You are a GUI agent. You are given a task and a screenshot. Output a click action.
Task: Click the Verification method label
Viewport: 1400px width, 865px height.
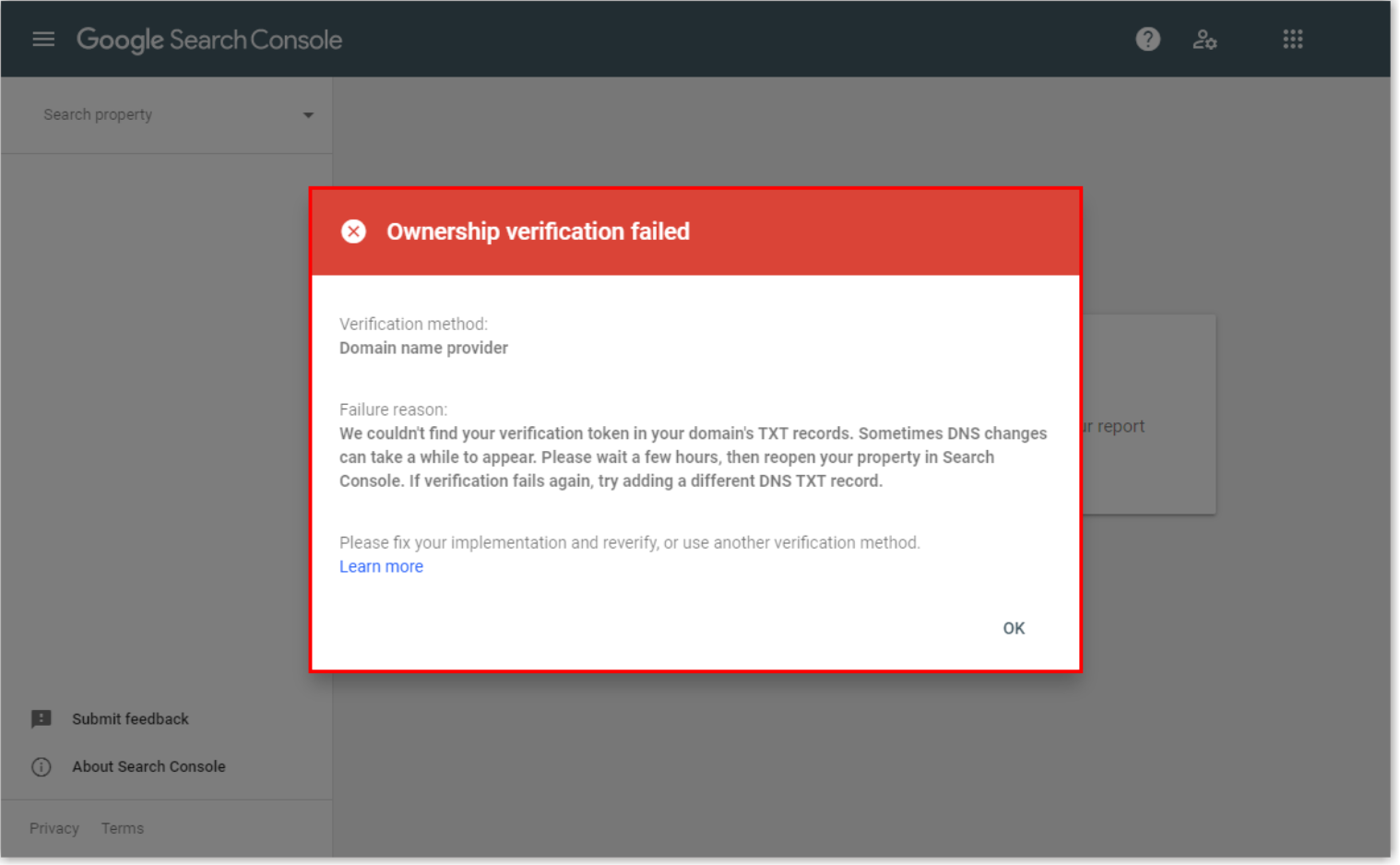point(413,324)
